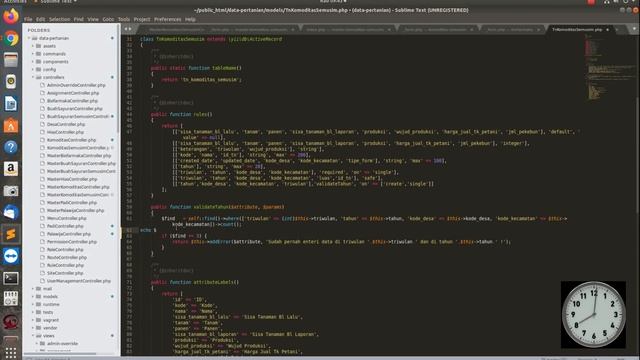
Task: Open HiasController.php file
Action: pyautogui.click(x=65, y=132)
